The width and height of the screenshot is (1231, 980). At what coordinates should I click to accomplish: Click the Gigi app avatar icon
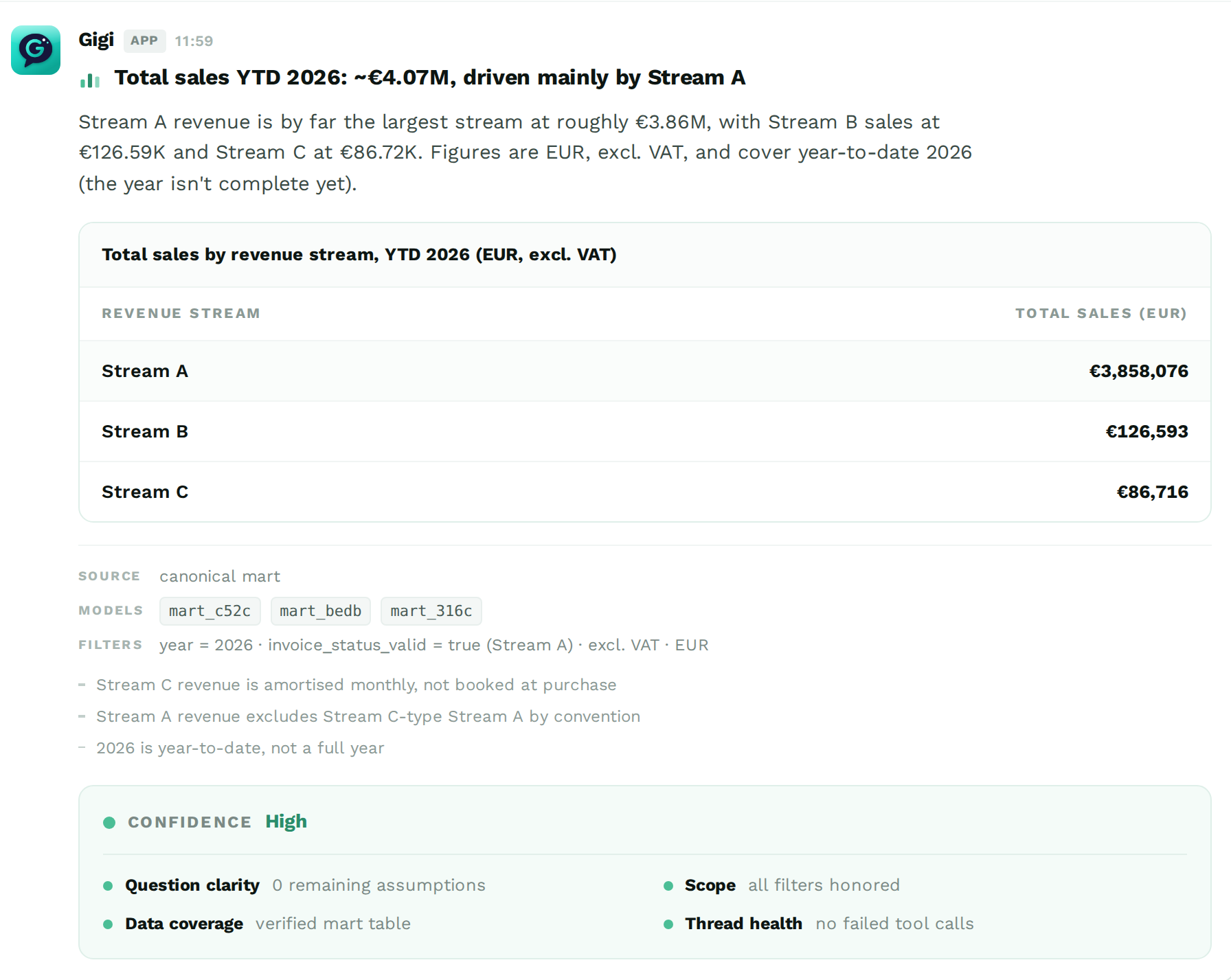(36, 50)
